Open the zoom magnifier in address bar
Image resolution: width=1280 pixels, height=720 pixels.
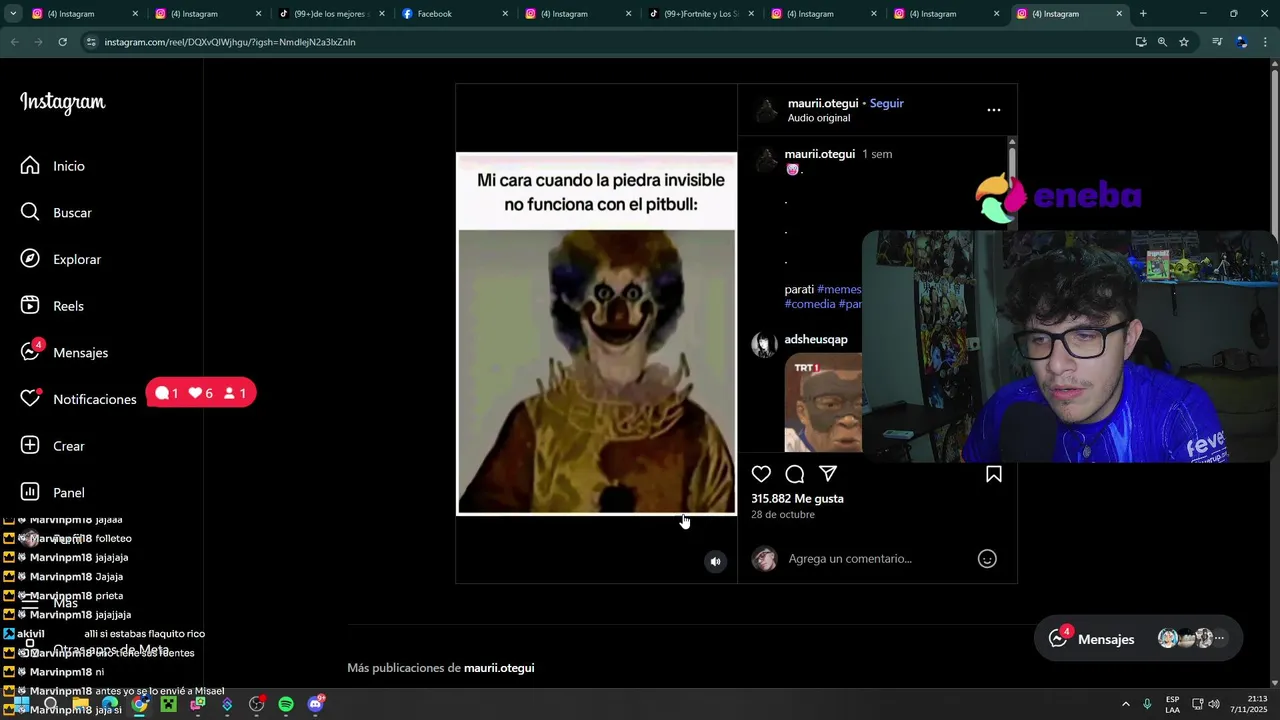click(1162, 42)
